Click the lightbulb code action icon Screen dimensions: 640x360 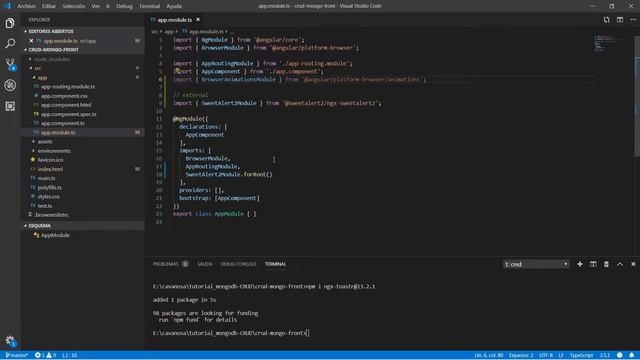pyautogui.click(x=177, y=70)
